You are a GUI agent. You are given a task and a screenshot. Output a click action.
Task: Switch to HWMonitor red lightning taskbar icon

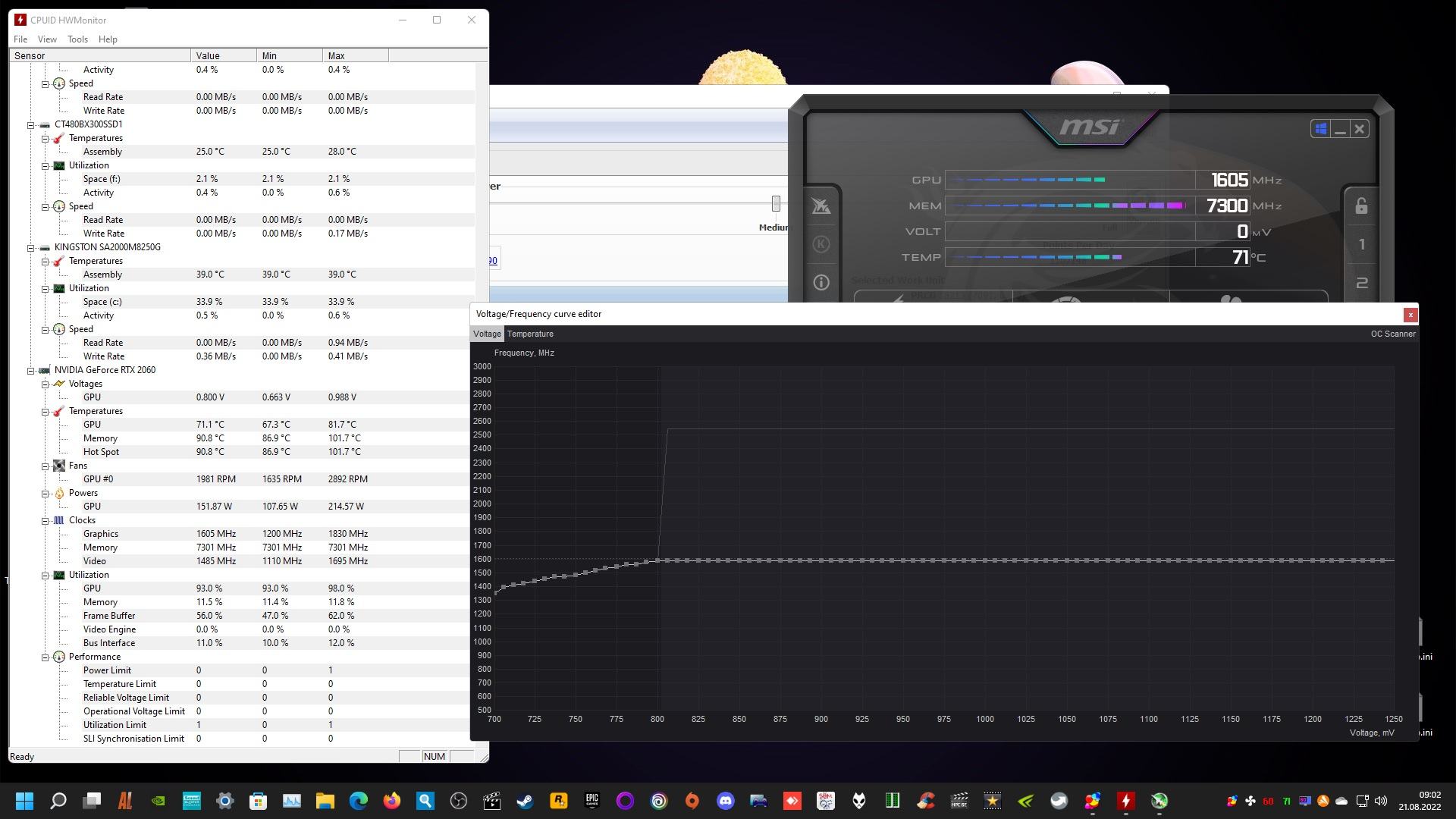pyautogui.click(x=1126, y=801)
